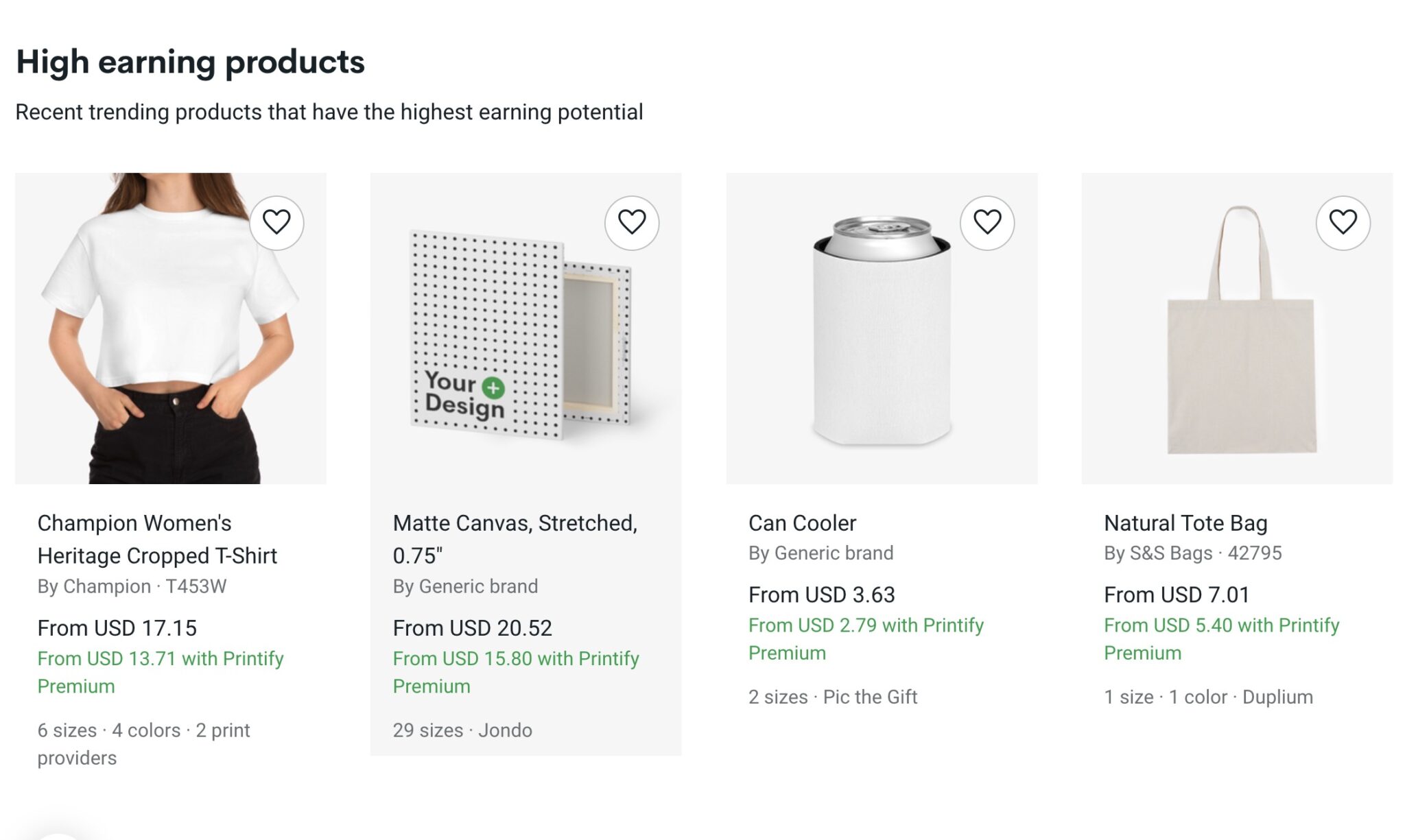Favorite the Matte Canvas product
Image resolution: width=1405 pixels, height=840 pixels.
point(632,223)
